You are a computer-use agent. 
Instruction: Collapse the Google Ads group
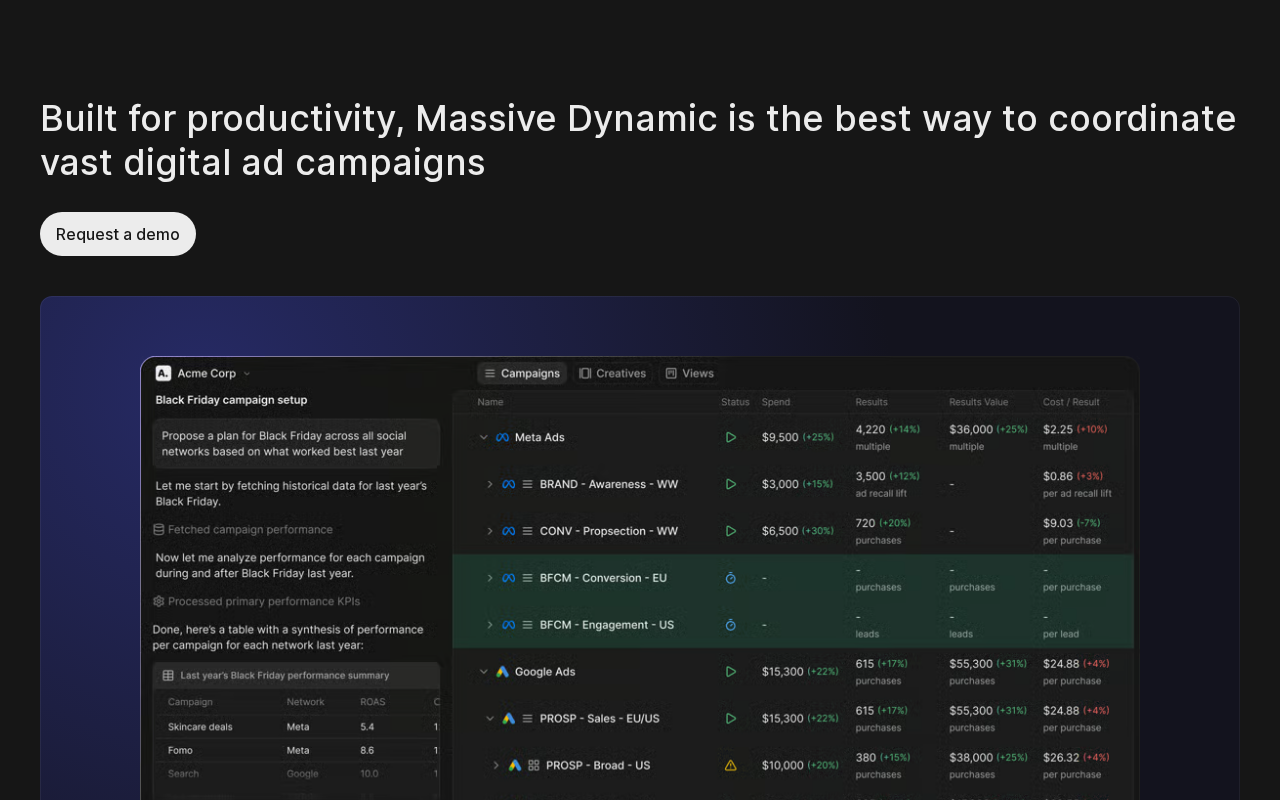point(484,672)
